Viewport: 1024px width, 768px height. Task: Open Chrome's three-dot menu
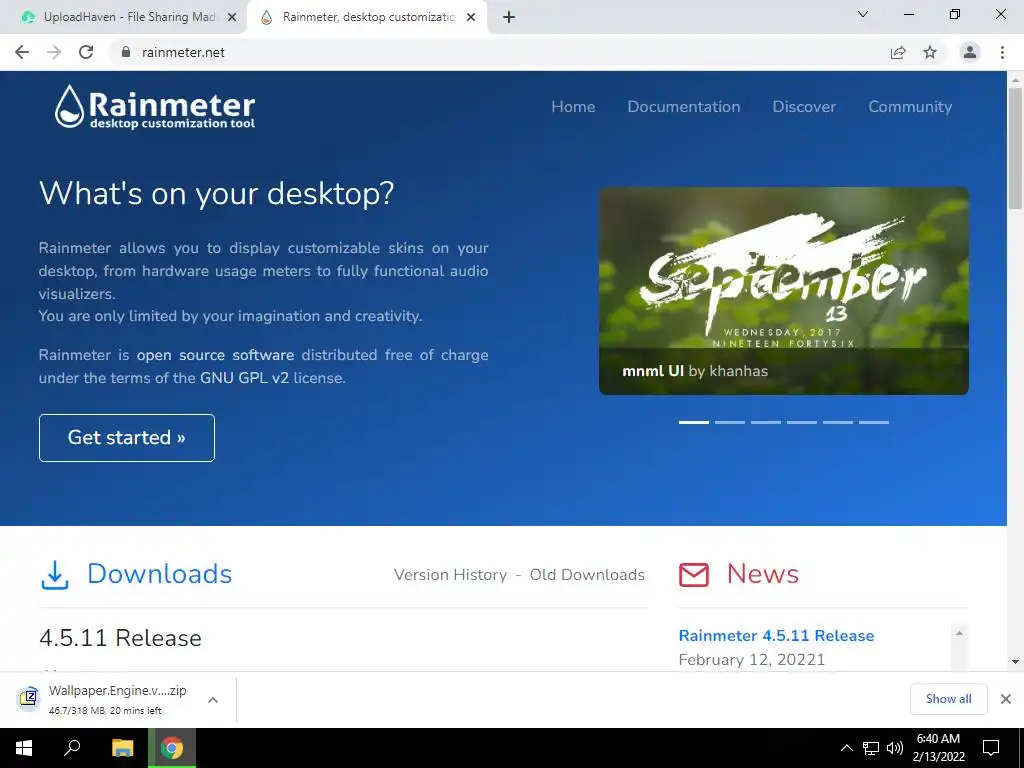pos(1002,52)
